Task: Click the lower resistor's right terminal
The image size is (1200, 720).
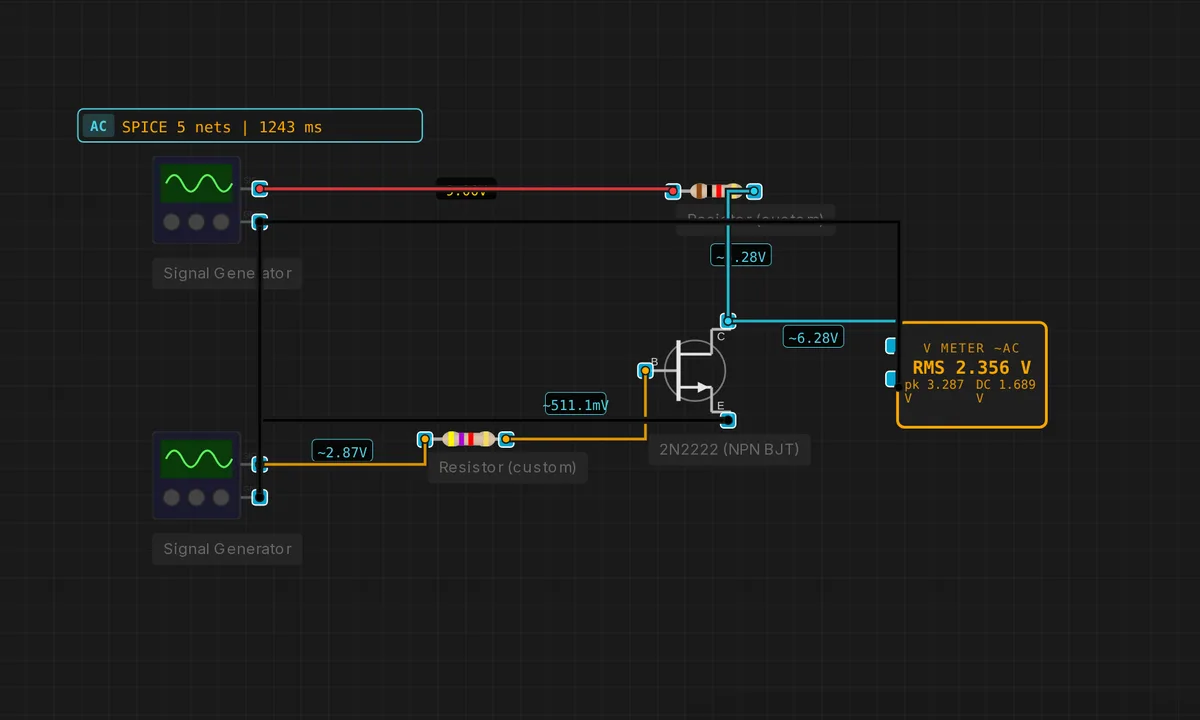Action: (x=506, y=439)
